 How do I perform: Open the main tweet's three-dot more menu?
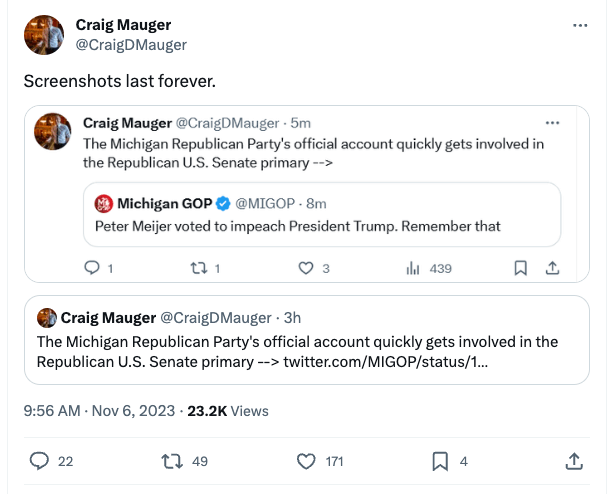(580, 25)
